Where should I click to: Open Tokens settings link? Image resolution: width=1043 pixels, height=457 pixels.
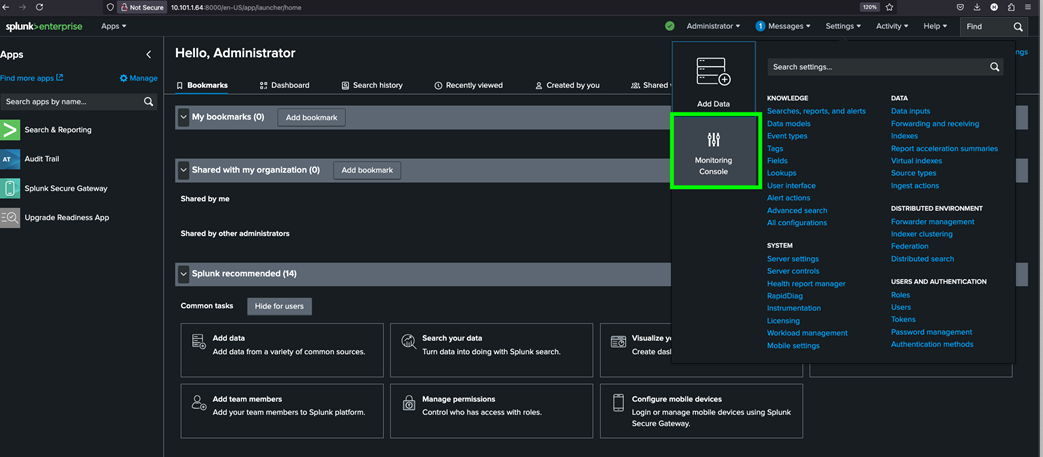(x=903, y=319)
